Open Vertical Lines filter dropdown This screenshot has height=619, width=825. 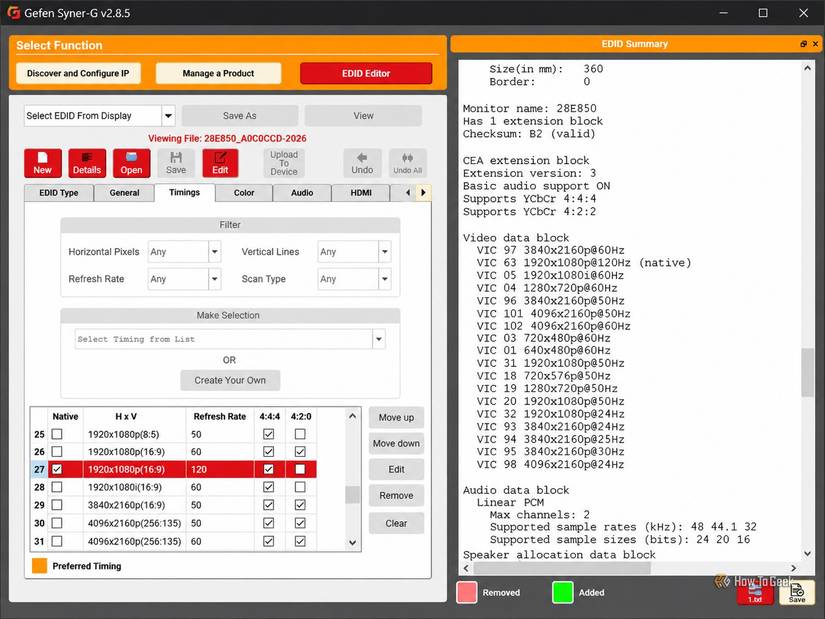coord(385,252)
